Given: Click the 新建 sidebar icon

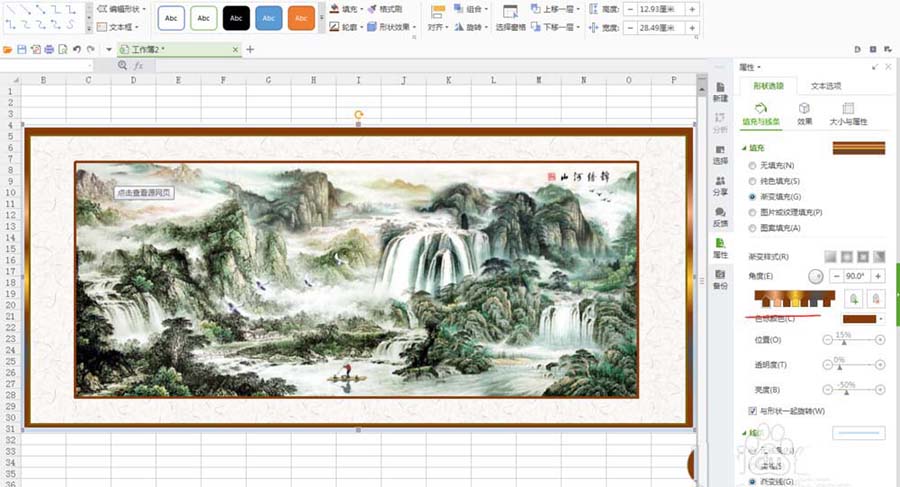Looking at the screenshot, I should [x=720, y=92].
